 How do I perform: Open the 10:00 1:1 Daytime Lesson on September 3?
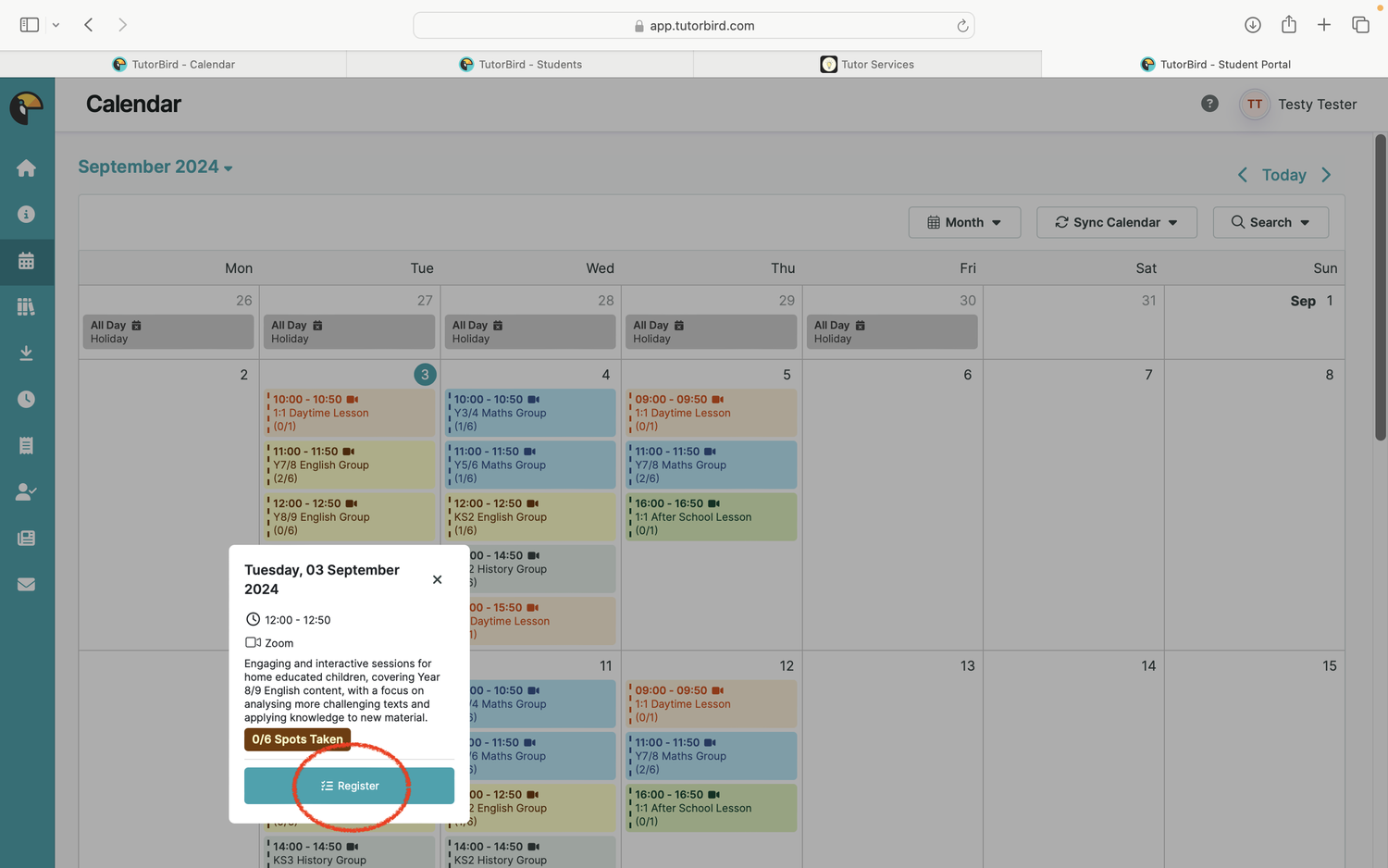[348, 413]
